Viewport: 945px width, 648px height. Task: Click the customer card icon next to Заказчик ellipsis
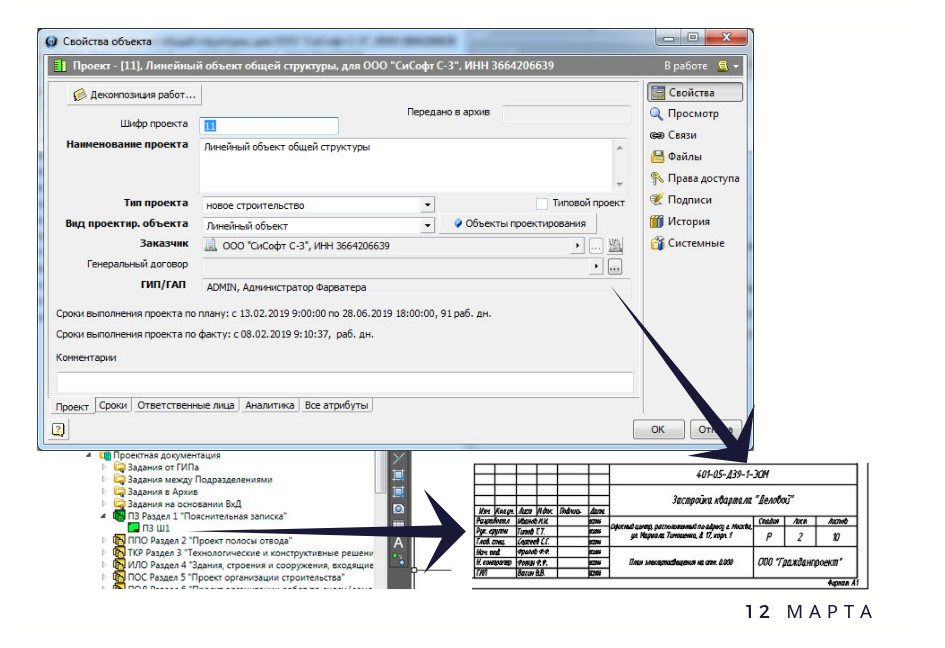[x=615, y=245]
